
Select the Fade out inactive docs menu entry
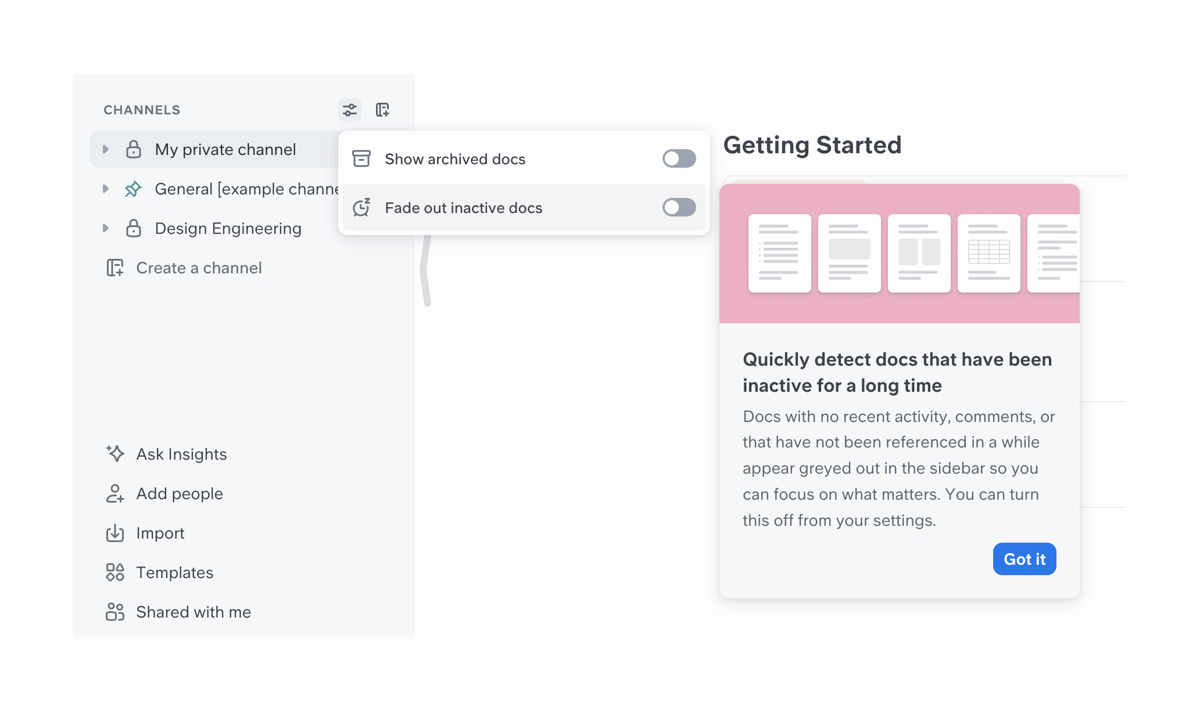[463, 207]
